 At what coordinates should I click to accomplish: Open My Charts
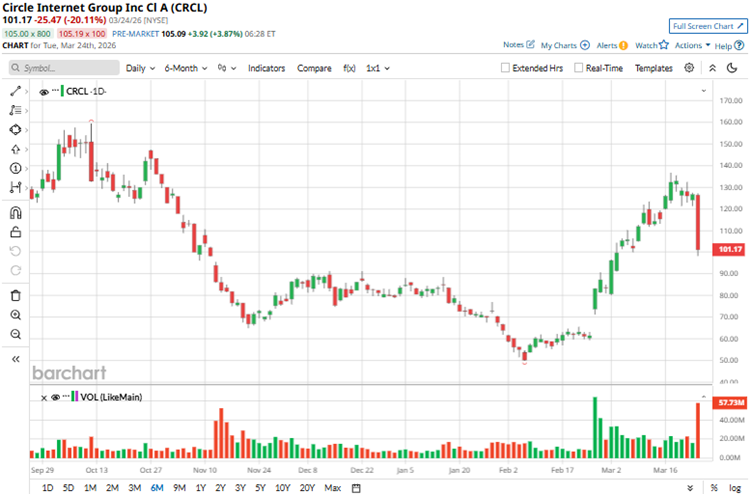pyautogui.click(x=565, y=45)
